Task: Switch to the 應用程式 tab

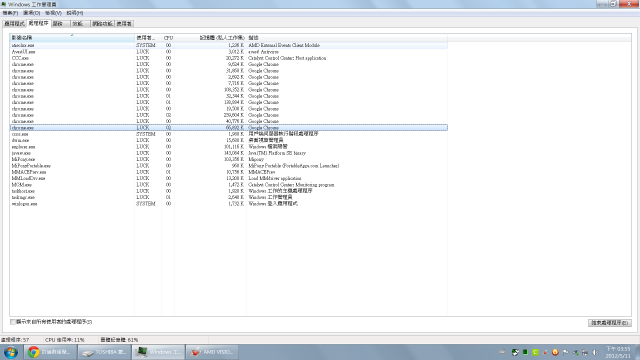Action: click(14, 24)
